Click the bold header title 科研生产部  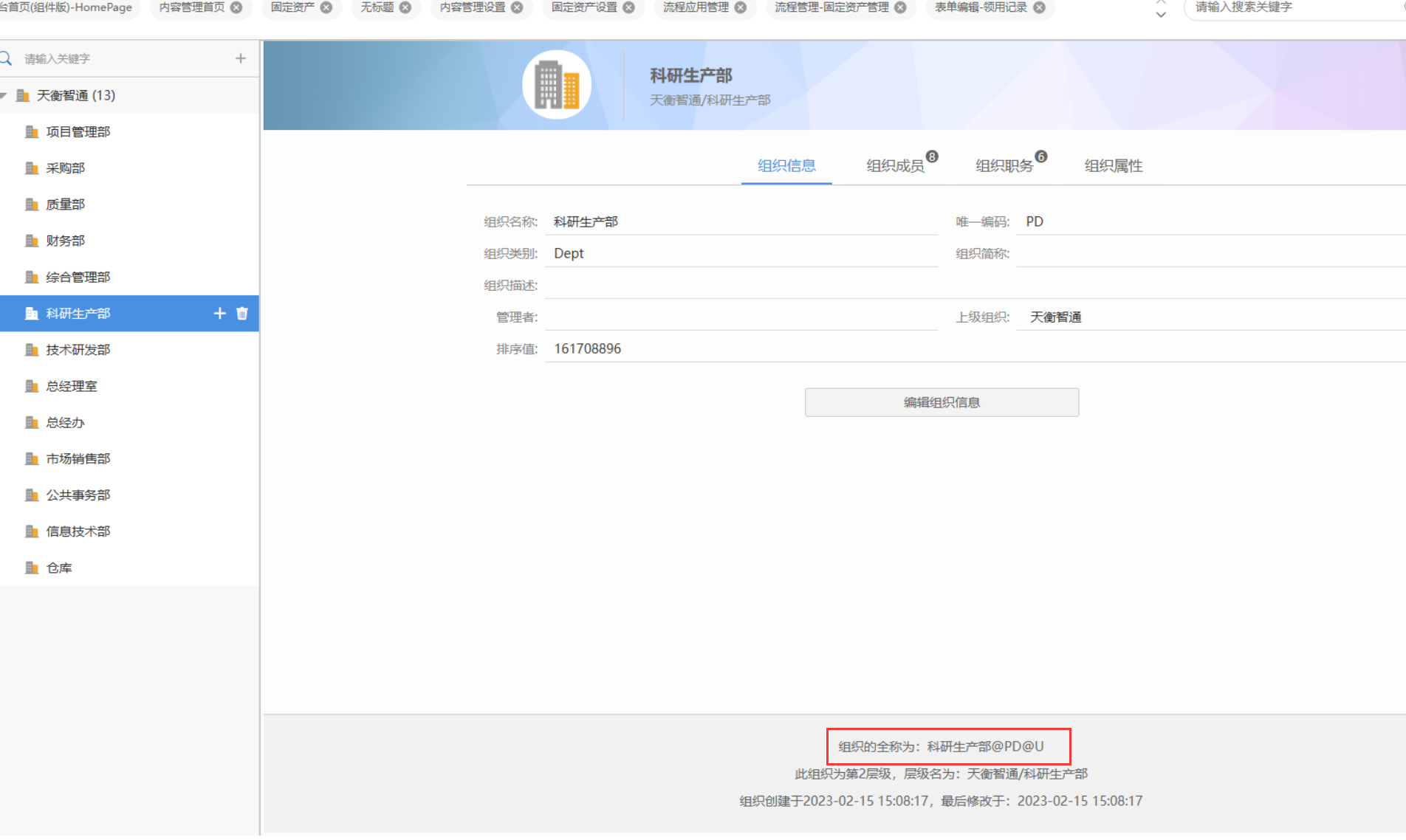coord(691,75)
